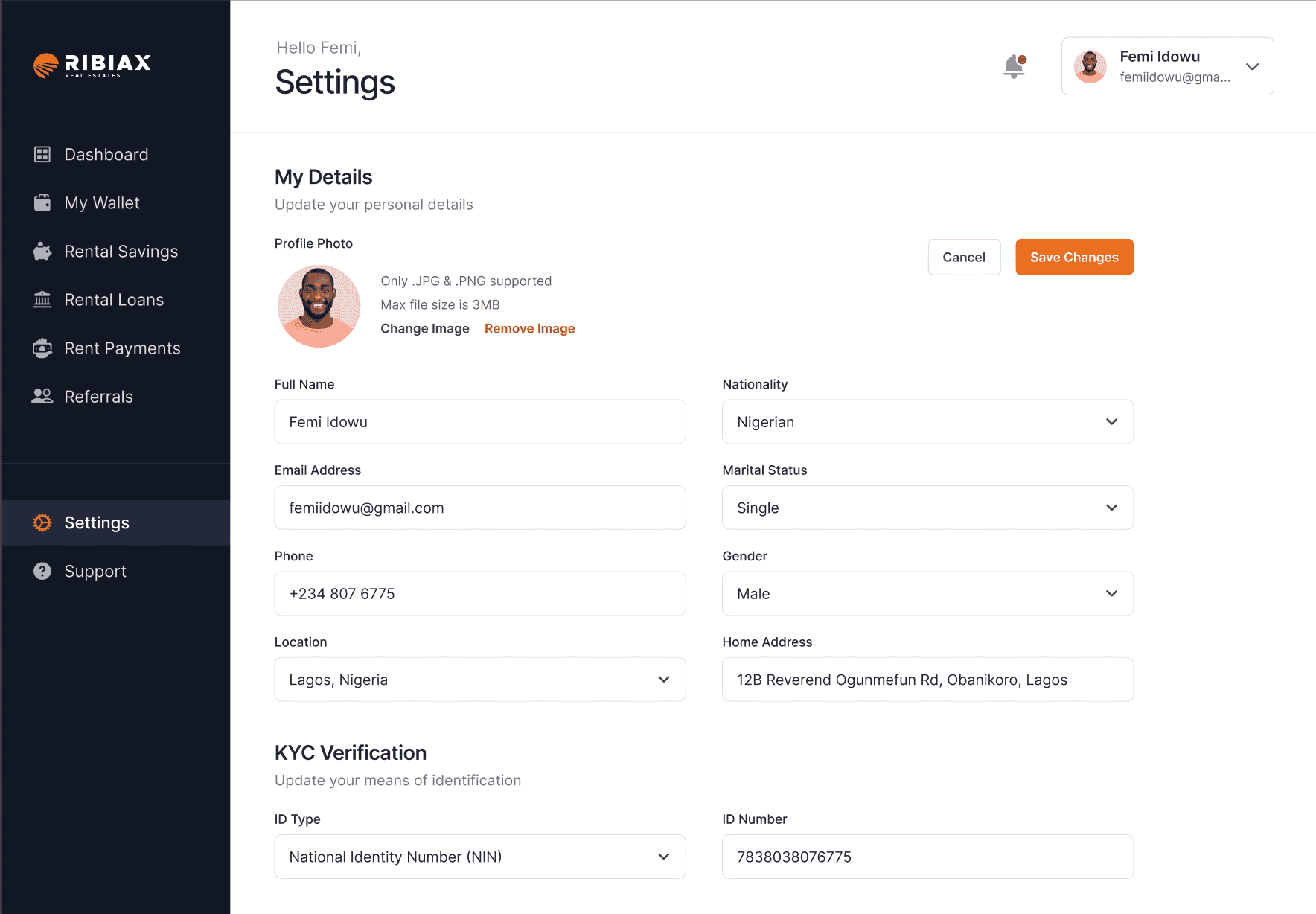Click the Dashboard grid icon

pyautogui.click(x=42, y=154)
